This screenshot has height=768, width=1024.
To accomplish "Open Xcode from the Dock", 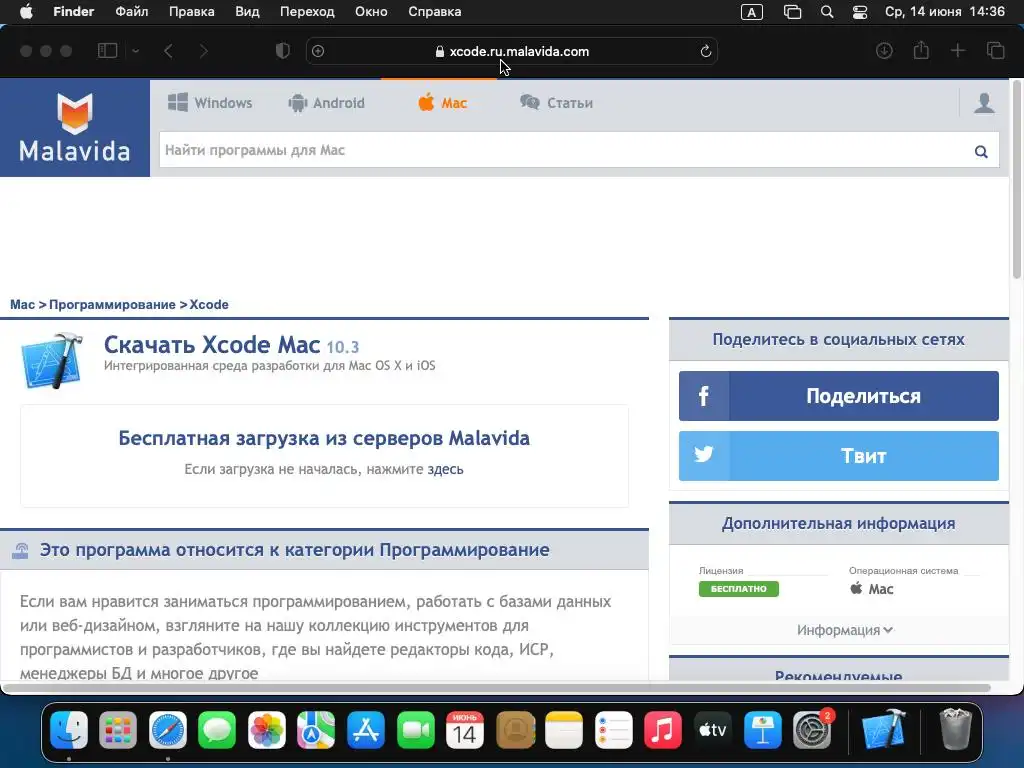I will 884,729.
